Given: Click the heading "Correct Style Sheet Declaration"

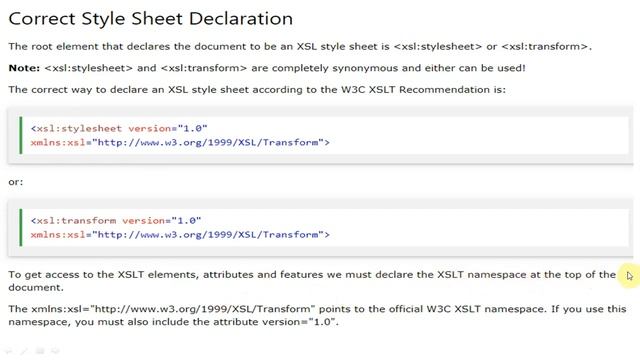Looking at the screenshot, I should 151,19.
